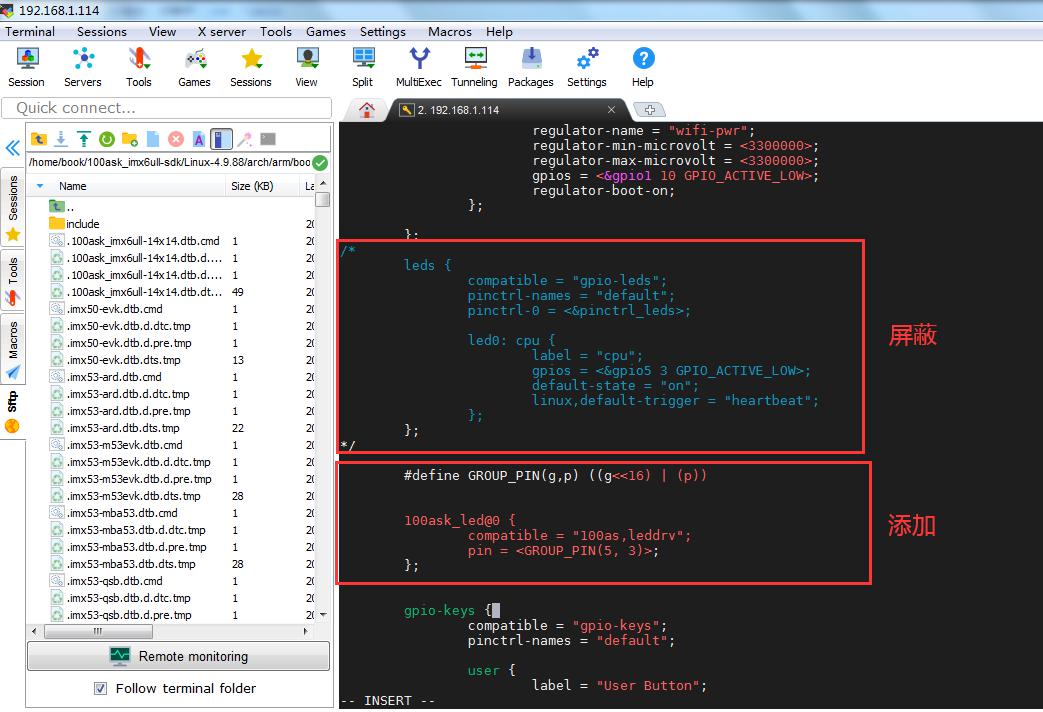Click file list horizontal scrollbar thumb
The height and width of the screenshot is (712, 1043).
(x=98, y=631)
